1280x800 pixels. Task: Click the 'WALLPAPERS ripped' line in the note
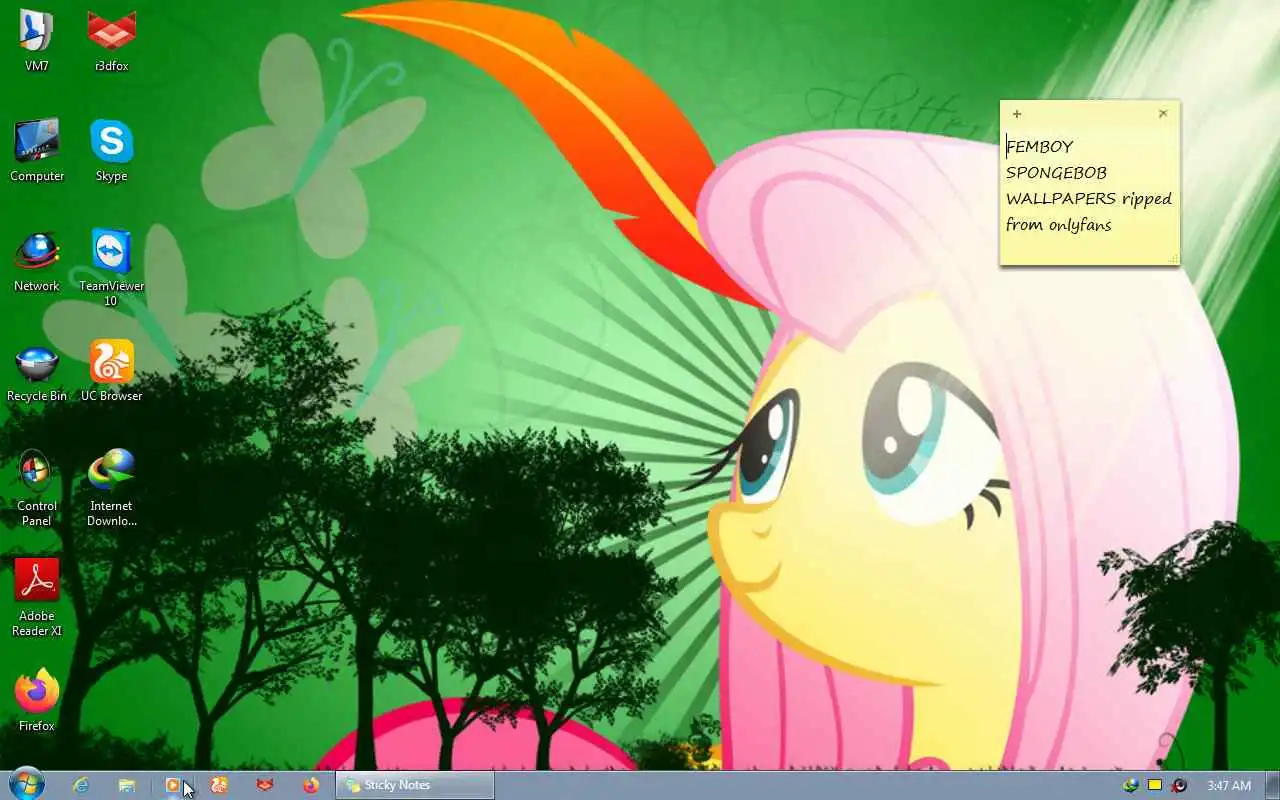tap(1089, 199)
